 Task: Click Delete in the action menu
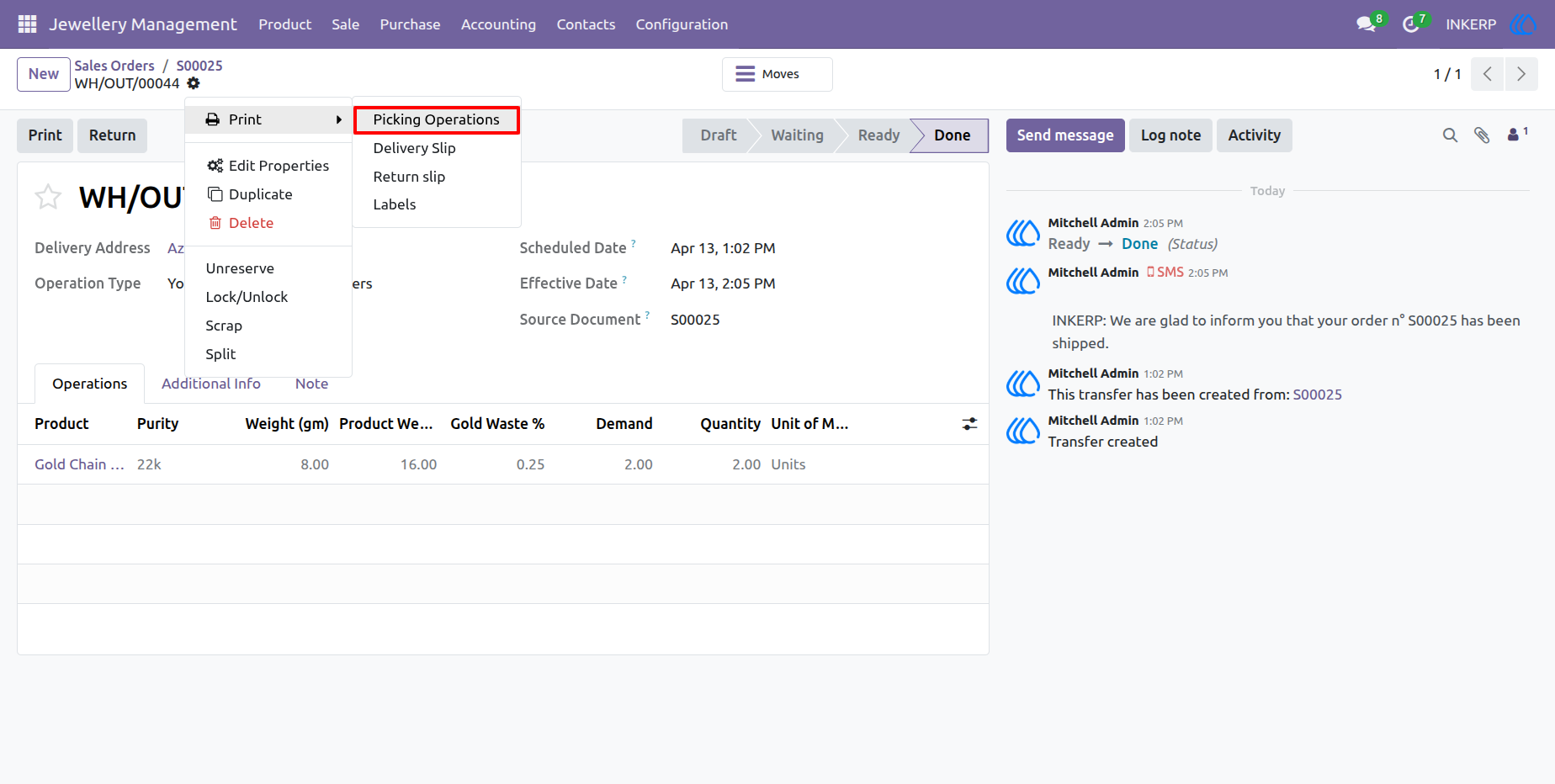coord(268,223)
